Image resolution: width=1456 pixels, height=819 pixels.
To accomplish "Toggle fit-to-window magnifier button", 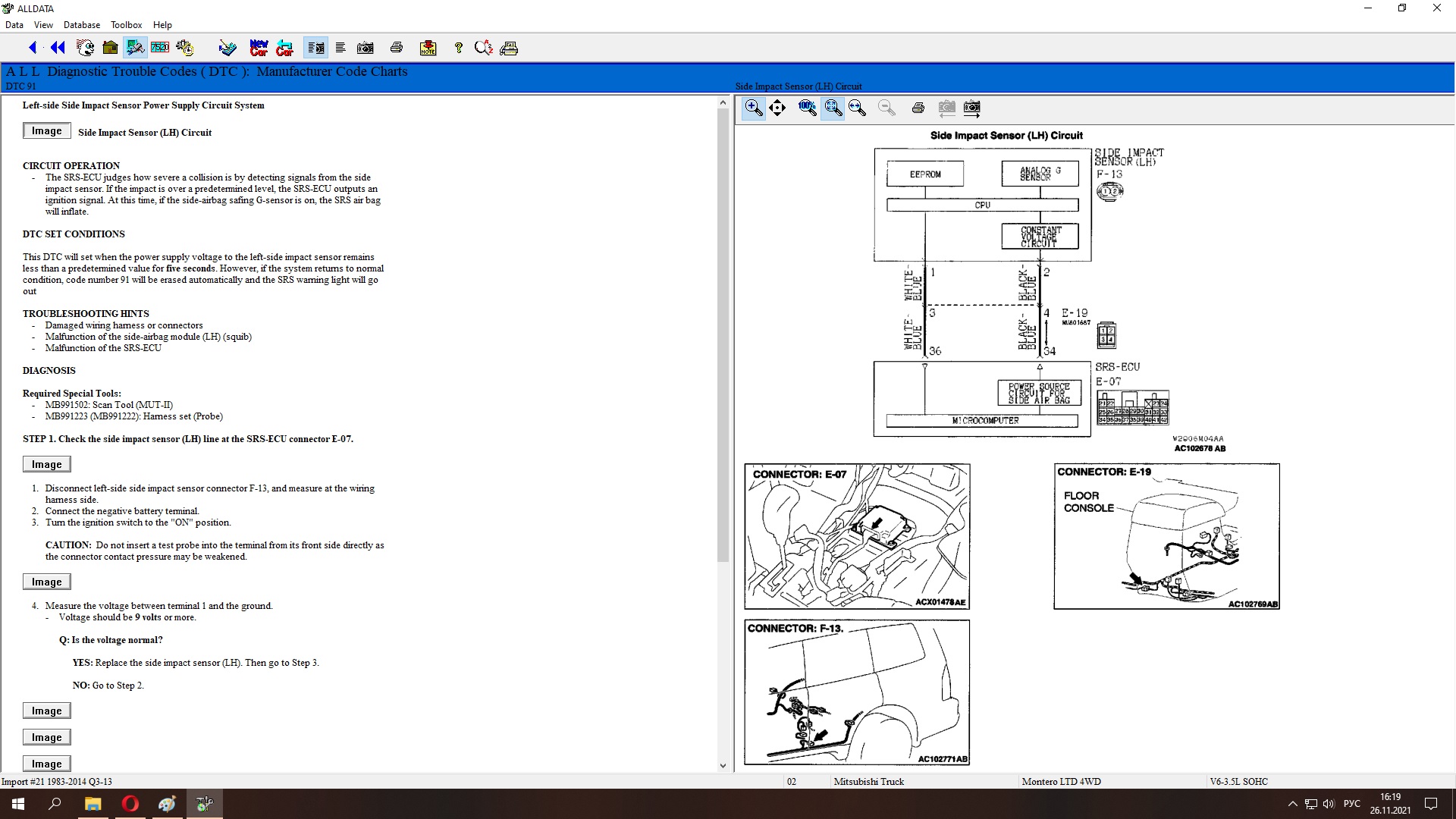I will coord(833,108).
